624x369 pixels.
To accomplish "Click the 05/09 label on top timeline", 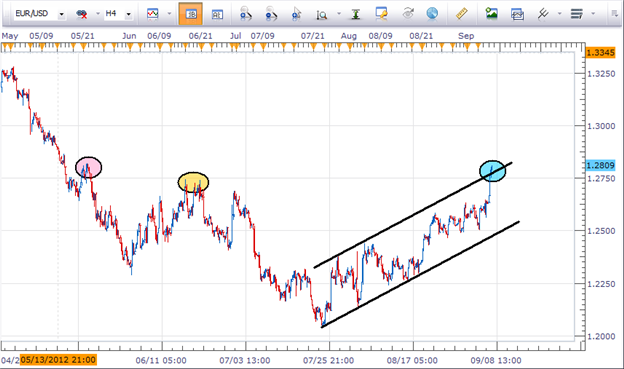I will pos(41,36).
